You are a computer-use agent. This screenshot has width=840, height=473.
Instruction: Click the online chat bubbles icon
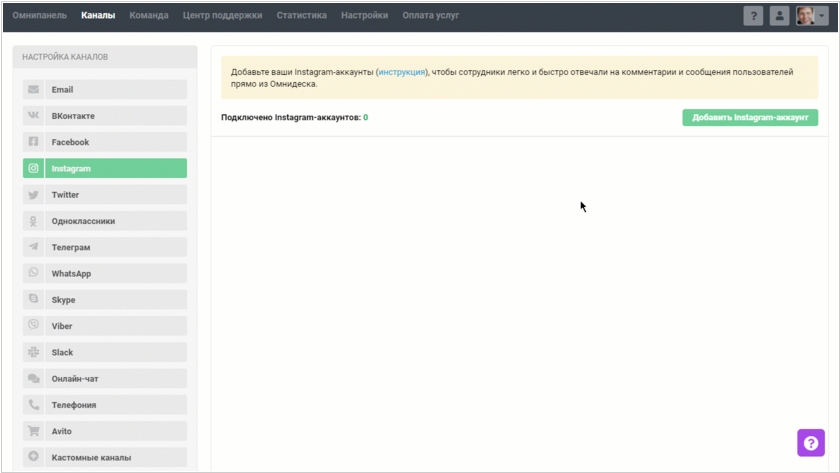pos(33,378)
